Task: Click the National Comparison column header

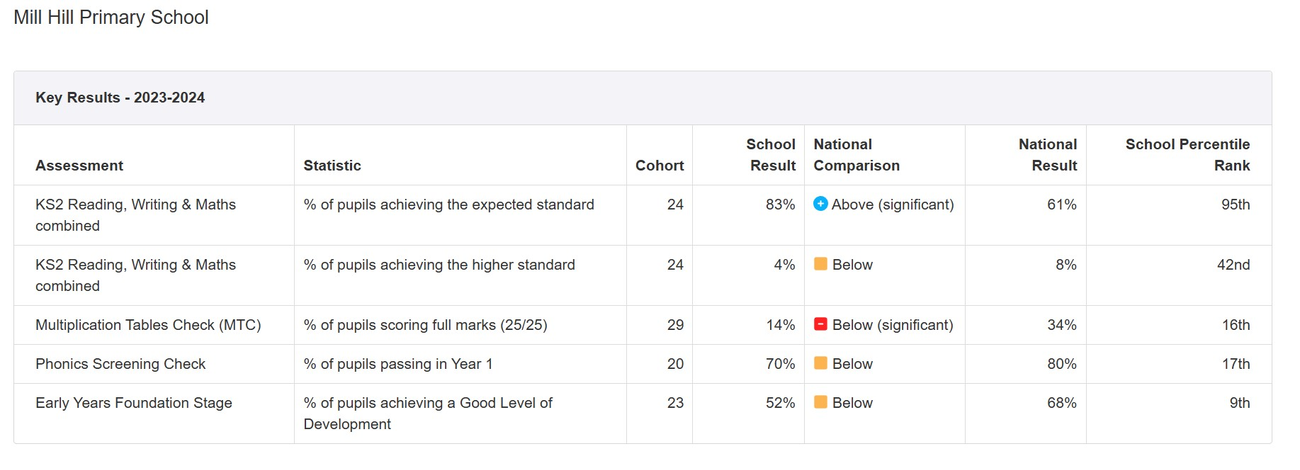Action: [856, 155]
